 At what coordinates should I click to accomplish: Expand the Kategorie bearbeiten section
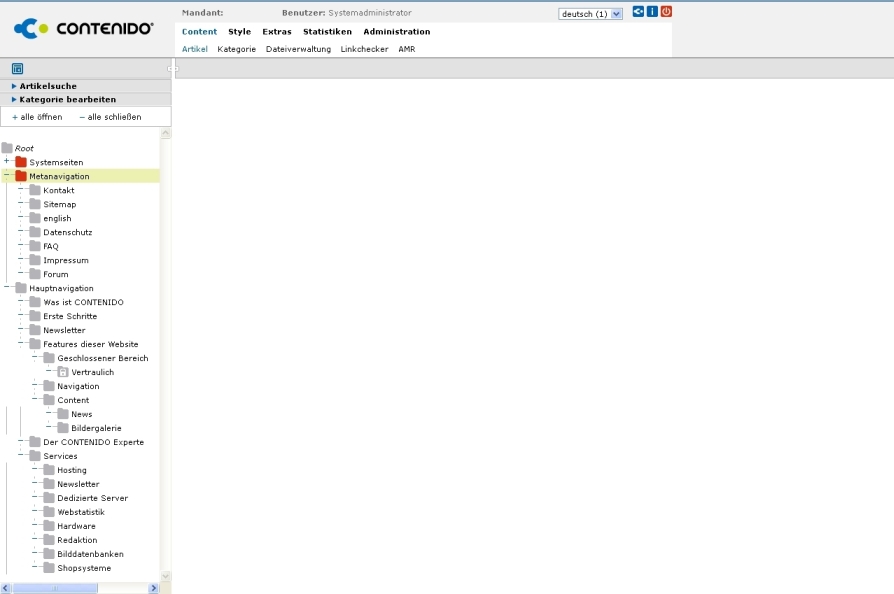[67, 100]
